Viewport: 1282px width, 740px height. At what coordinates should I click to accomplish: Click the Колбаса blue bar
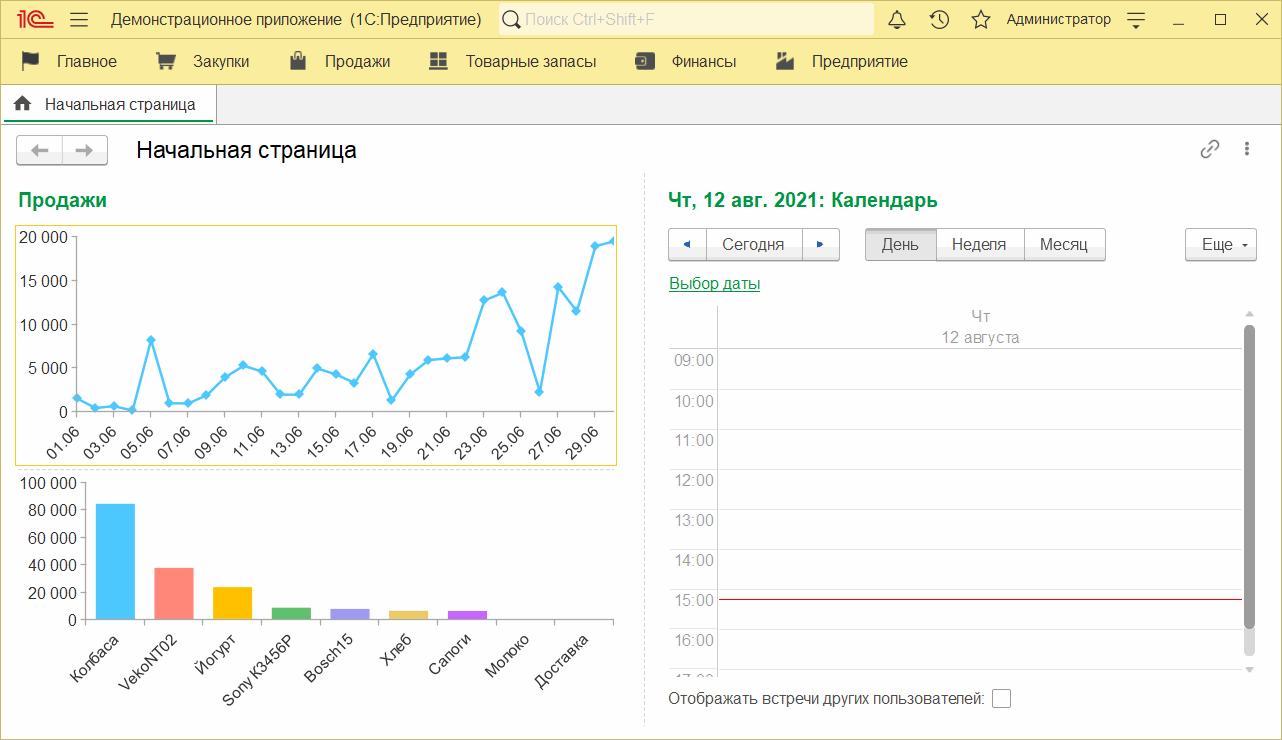click(115, 562)
